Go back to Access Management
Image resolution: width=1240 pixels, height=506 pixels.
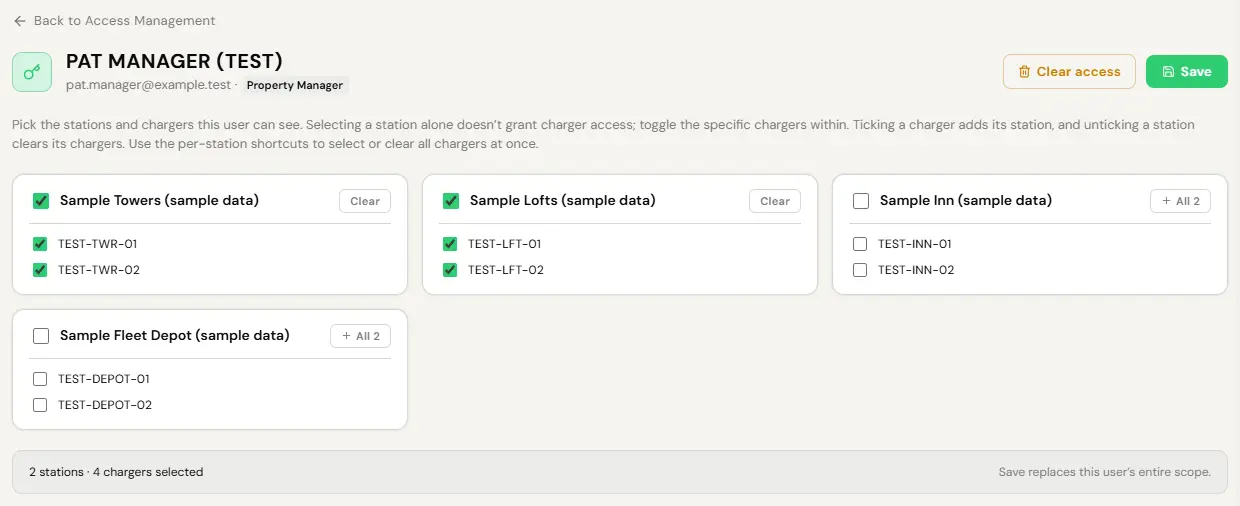(x=114, y=21)
